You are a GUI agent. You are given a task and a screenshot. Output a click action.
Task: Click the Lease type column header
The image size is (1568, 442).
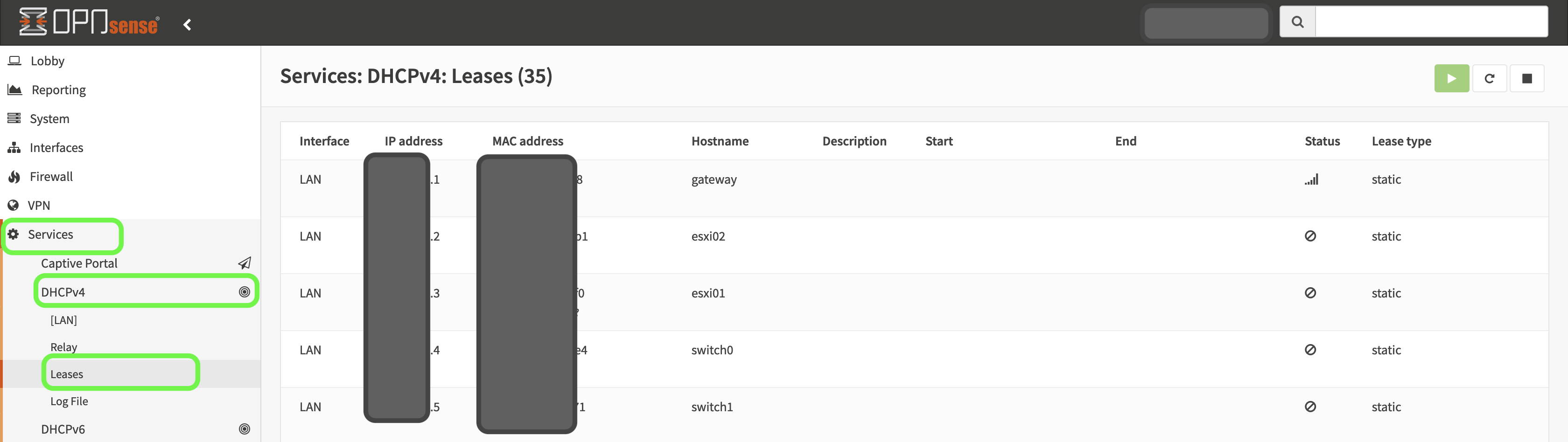[x=1401, y=141]
